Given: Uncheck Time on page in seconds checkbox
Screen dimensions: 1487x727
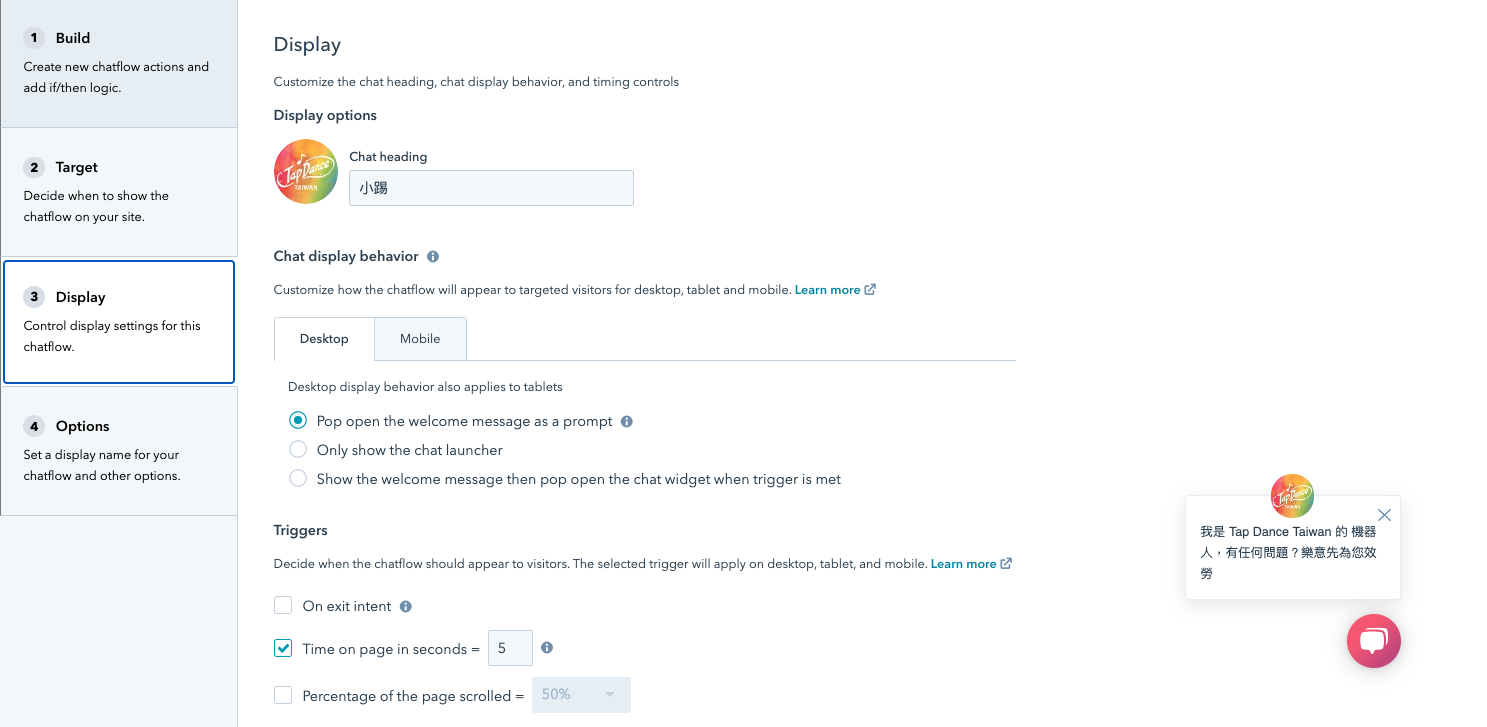Looking at the screenshot, I should [283, 649].
